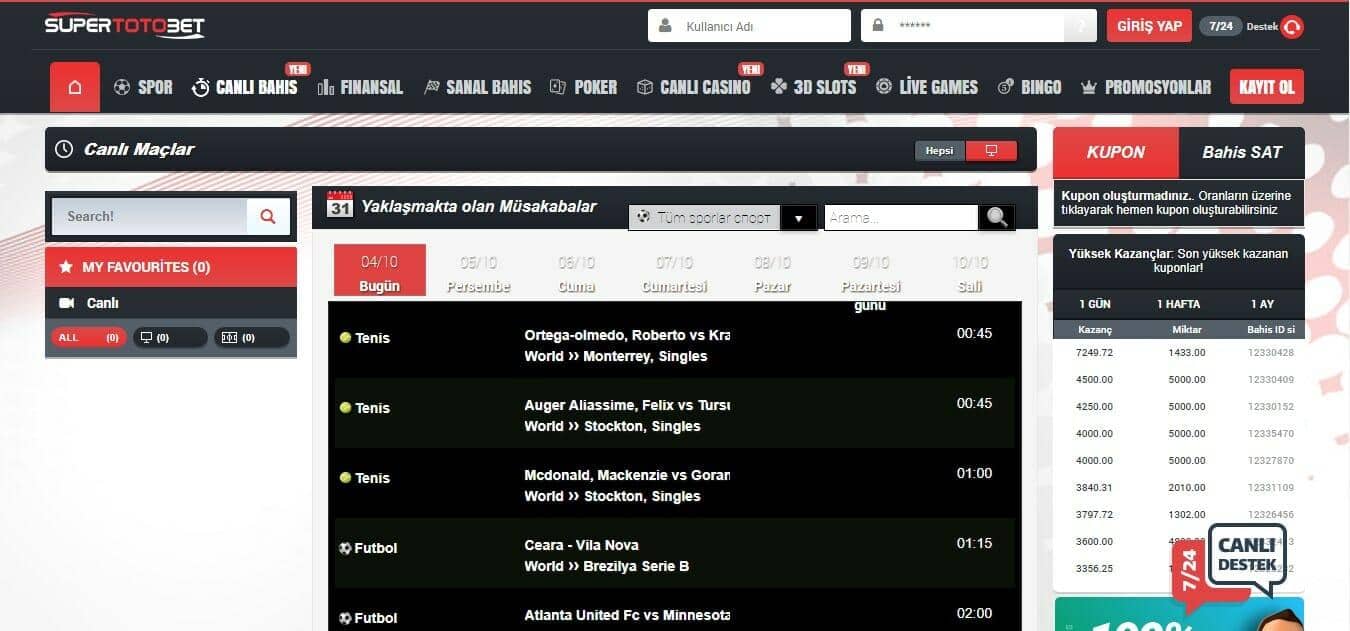Toggle the Hepsi view button
The height and width of the screenshot is (631, 1350).
tap(940, 151)
